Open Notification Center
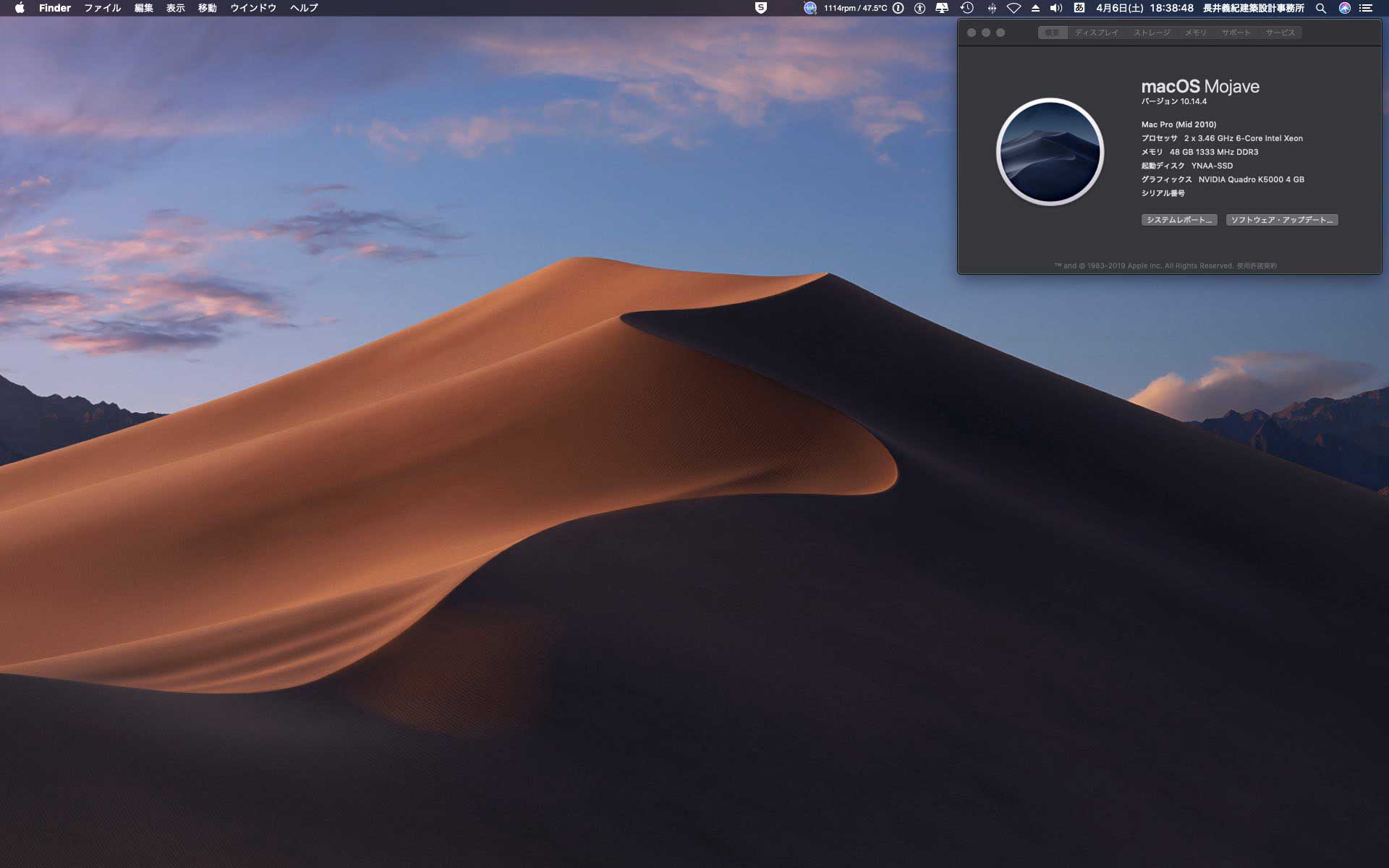Viewport: 1389px width, 868px height. (x=1366, y=8)
